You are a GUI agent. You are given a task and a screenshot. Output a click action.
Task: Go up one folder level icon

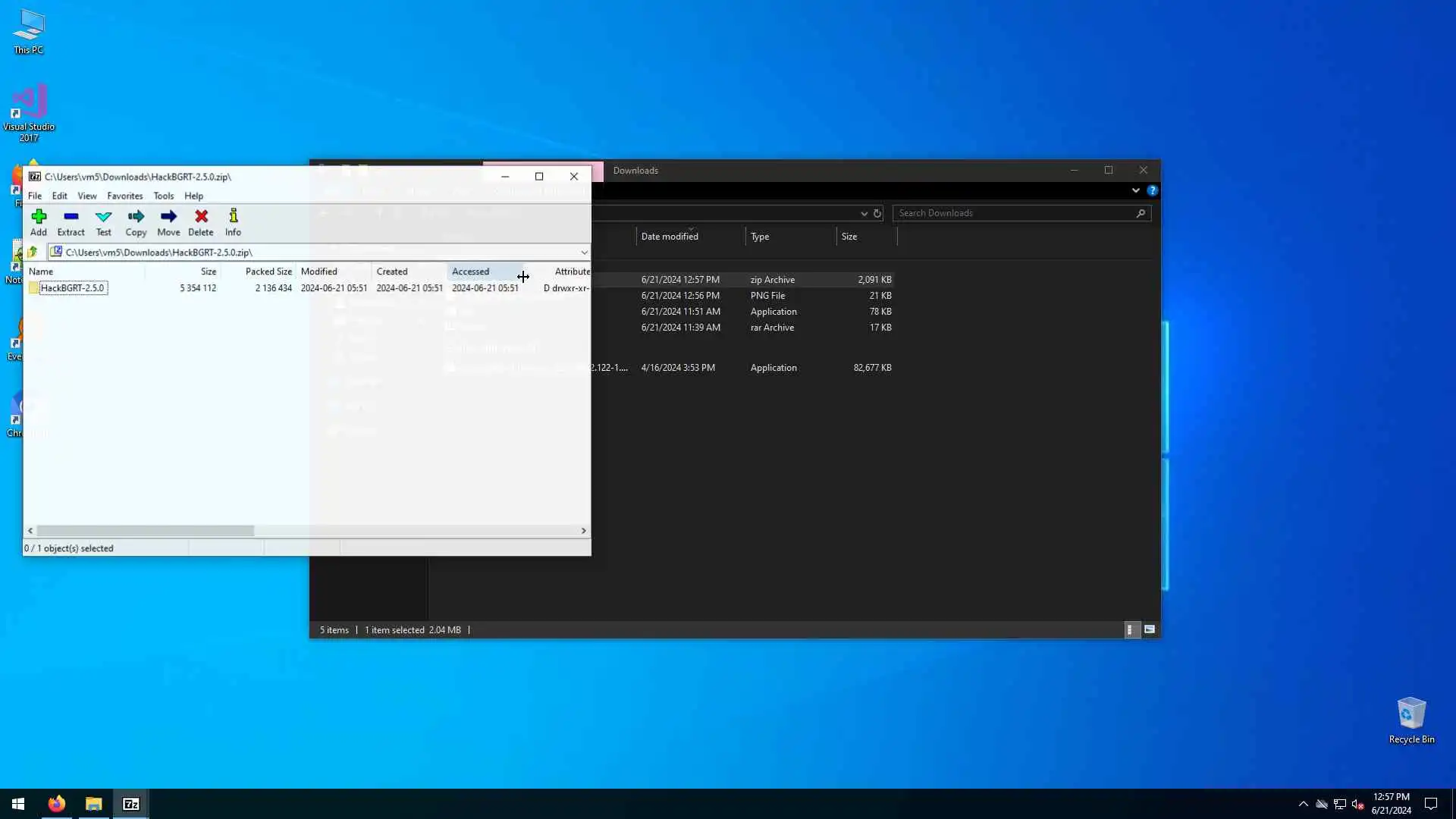[x=33, y=252]
